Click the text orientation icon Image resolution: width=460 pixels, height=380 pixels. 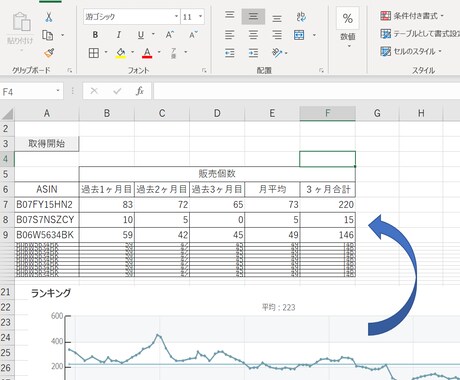277,53
